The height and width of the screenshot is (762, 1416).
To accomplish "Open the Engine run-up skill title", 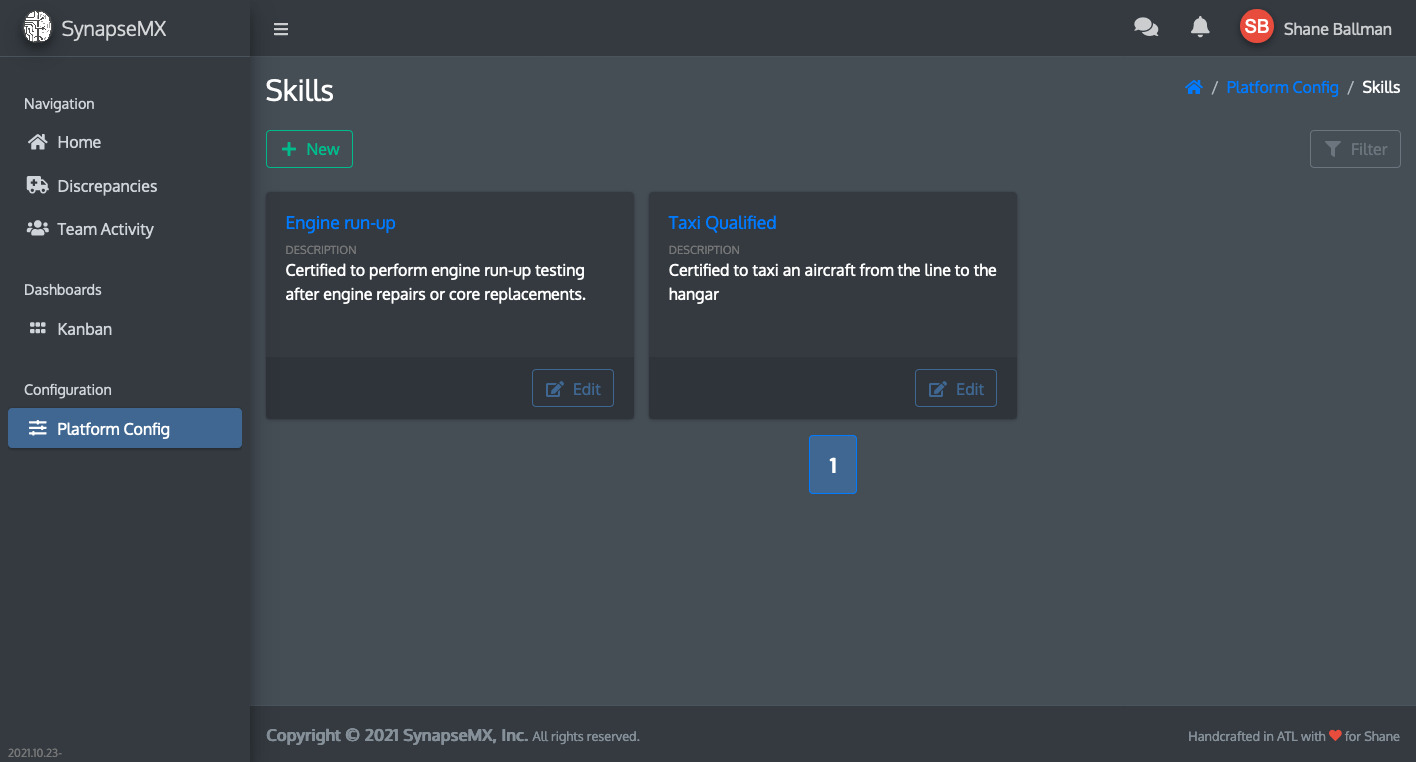I will click(340, 222).
